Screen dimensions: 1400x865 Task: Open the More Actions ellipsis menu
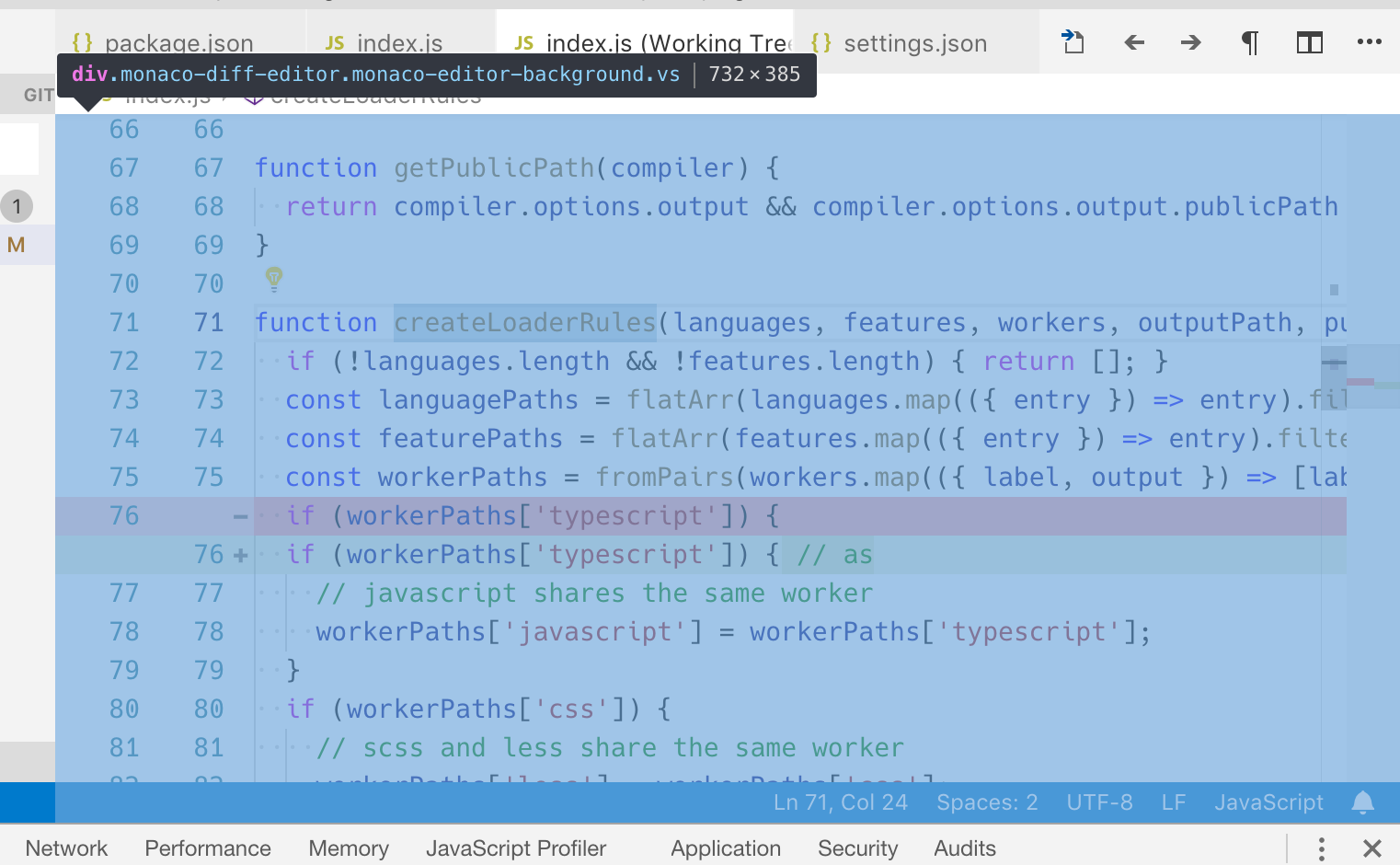[1370, 41]
